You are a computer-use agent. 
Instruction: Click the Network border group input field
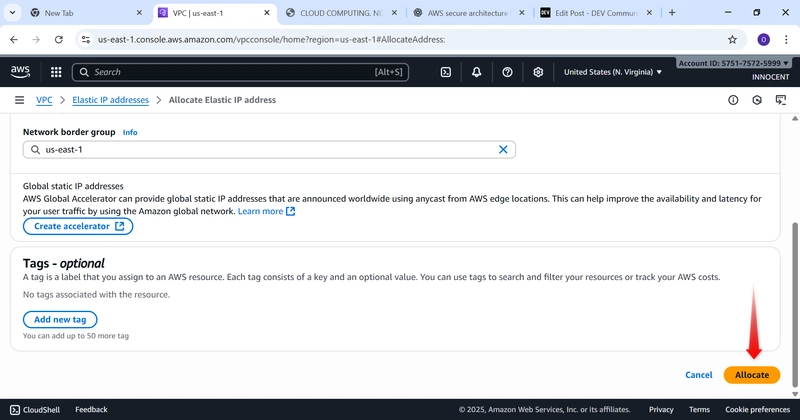[x=269, y=150]
